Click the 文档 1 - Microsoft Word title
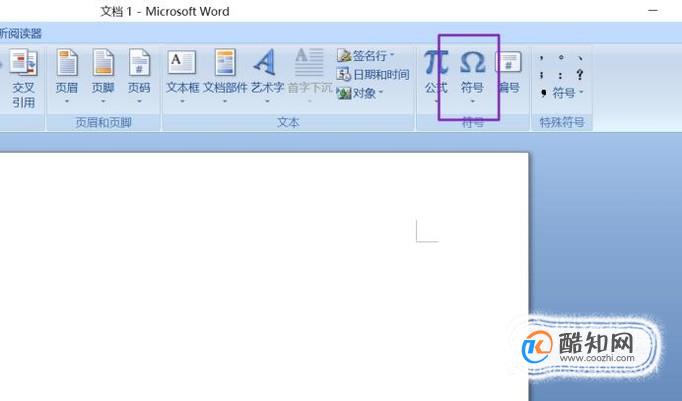The width and height of the screenshot is (682, 401). pyautogui.click(x=165, y=11)
